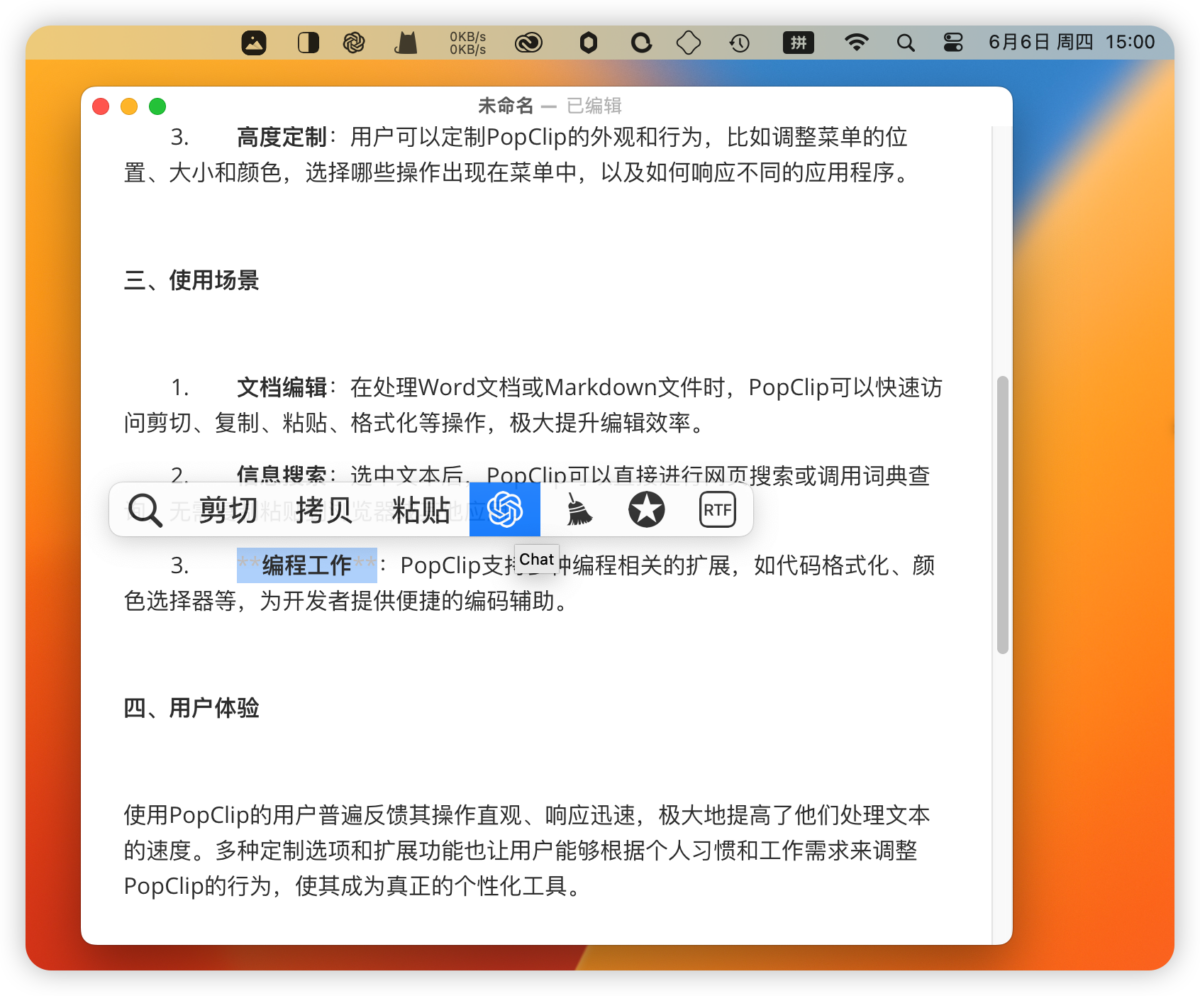Click the bold term 文档编辑

pyautogui.click(x=282, y=387)
